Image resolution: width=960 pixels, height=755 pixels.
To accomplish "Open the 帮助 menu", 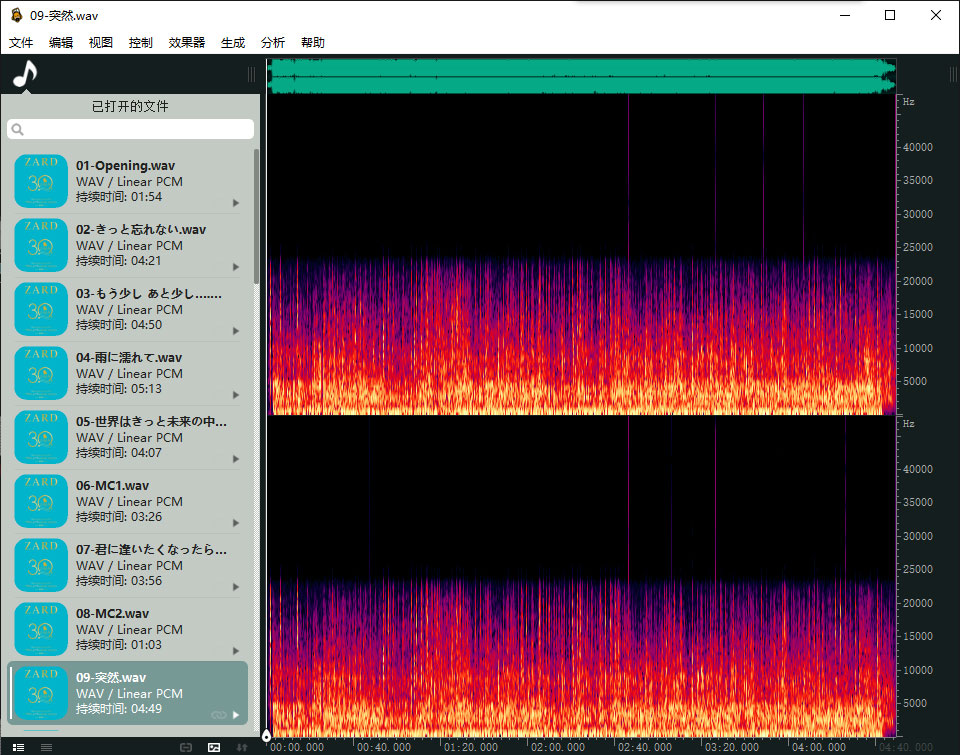I will pyautogui.click(x=312, y=42).
